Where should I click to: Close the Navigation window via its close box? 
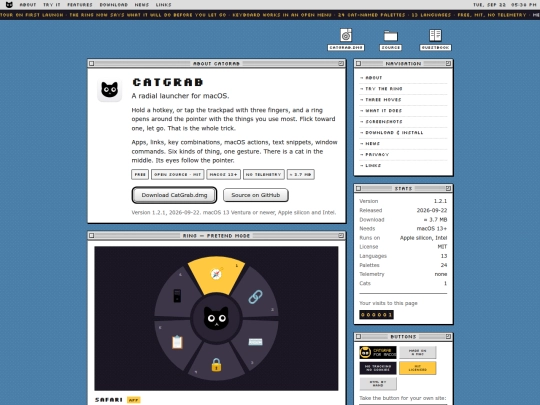[359, 63]
